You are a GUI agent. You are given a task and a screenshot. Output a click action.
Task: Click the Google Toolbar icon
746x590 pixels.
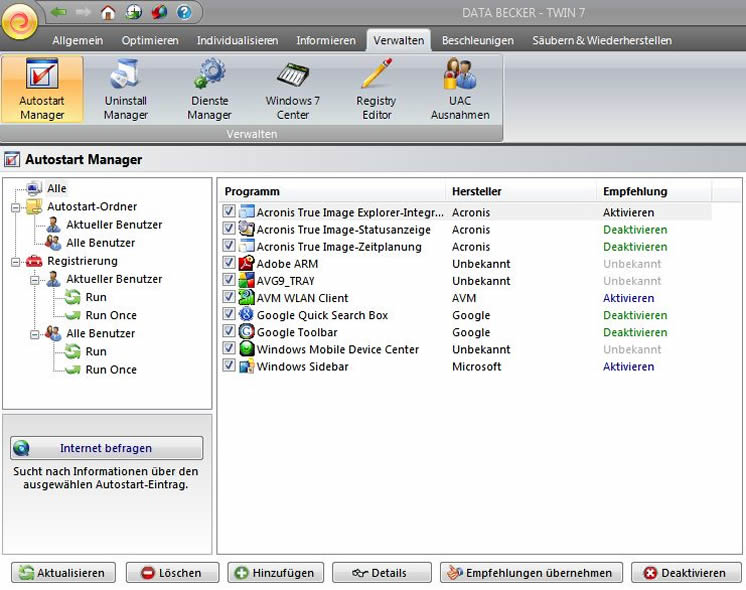[246, 332]
